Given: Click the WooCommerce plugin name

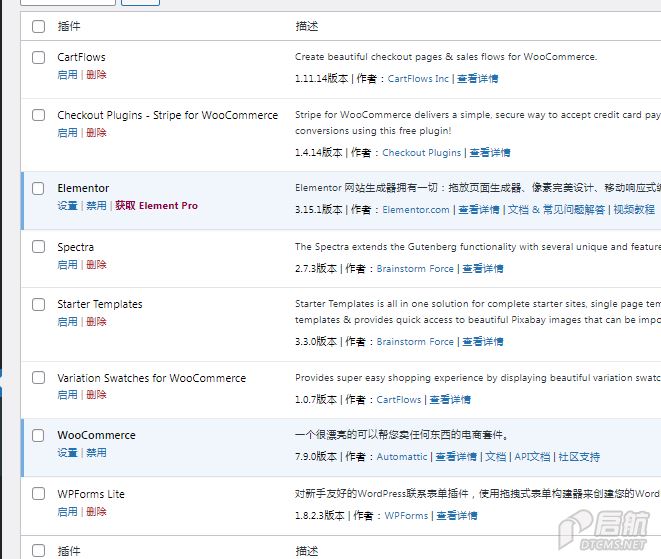Looking at the screenshot, I should pos(97,435).
